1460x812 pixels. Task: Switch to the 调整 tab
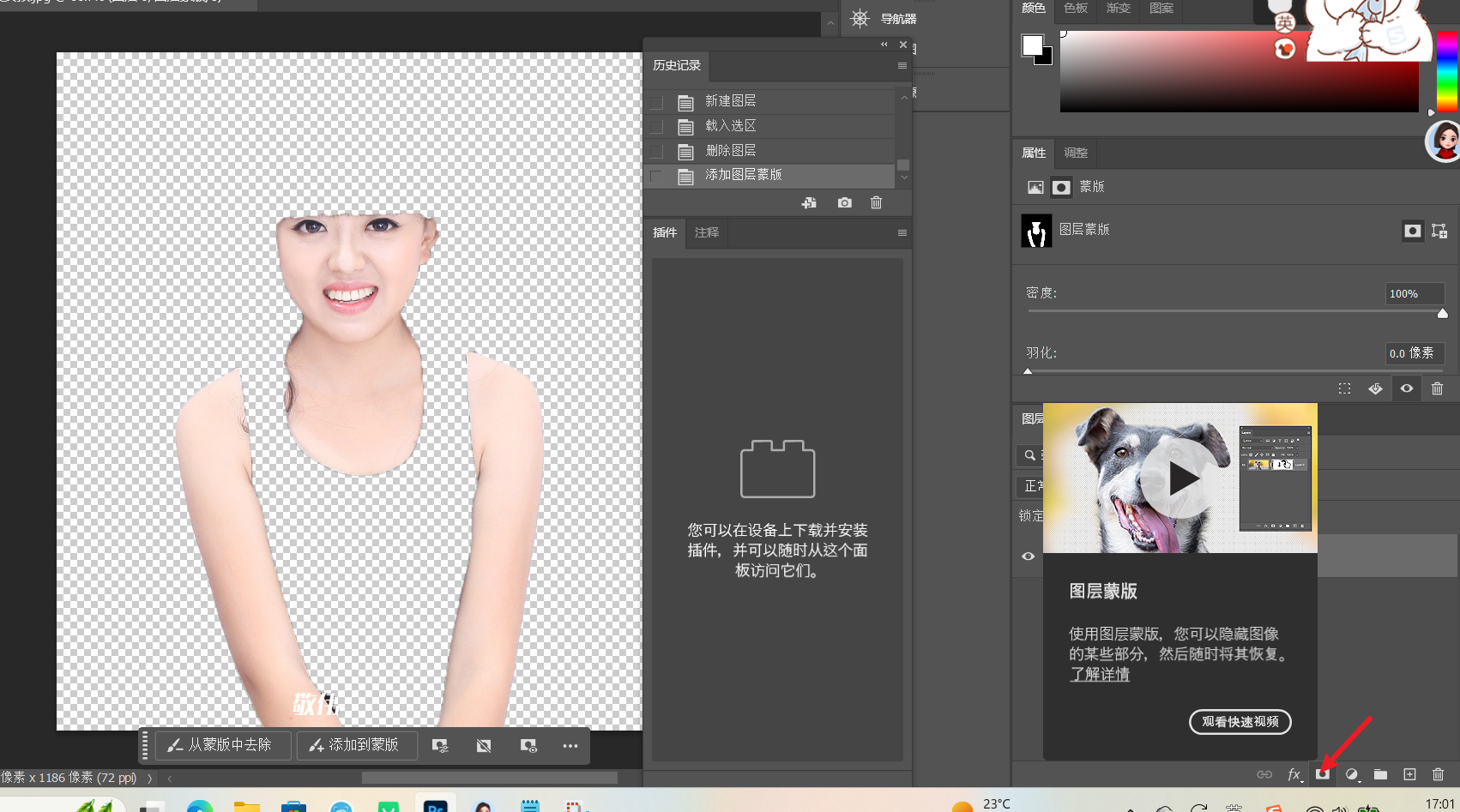click(x=1076, y=153)
